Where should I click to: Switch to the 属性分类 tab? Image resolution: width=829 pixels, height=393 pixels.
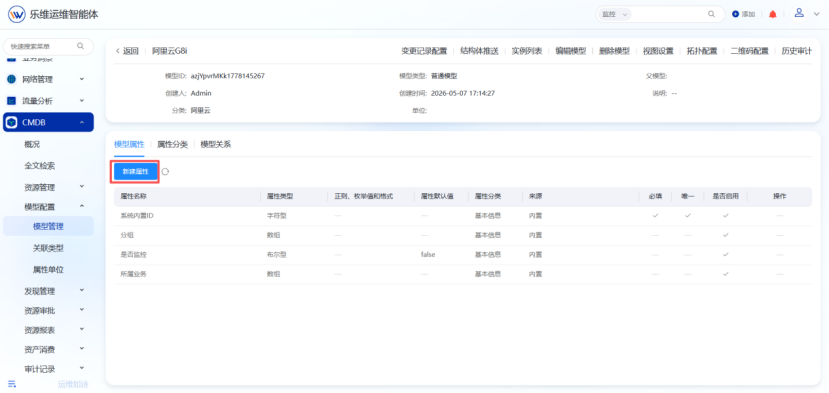[x=172, y=144]
